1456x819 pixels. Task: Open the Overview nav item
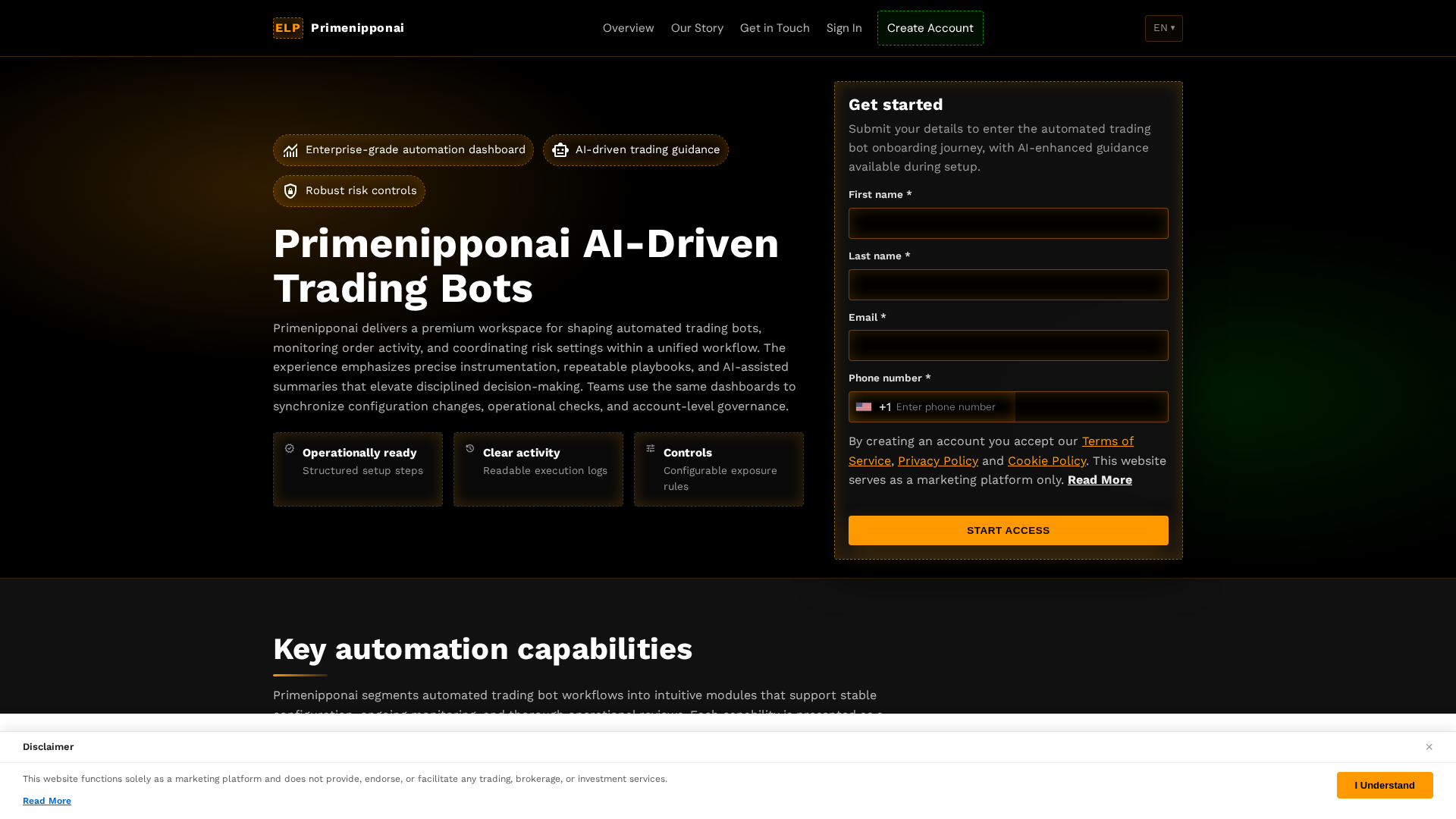tap(628, 28)
